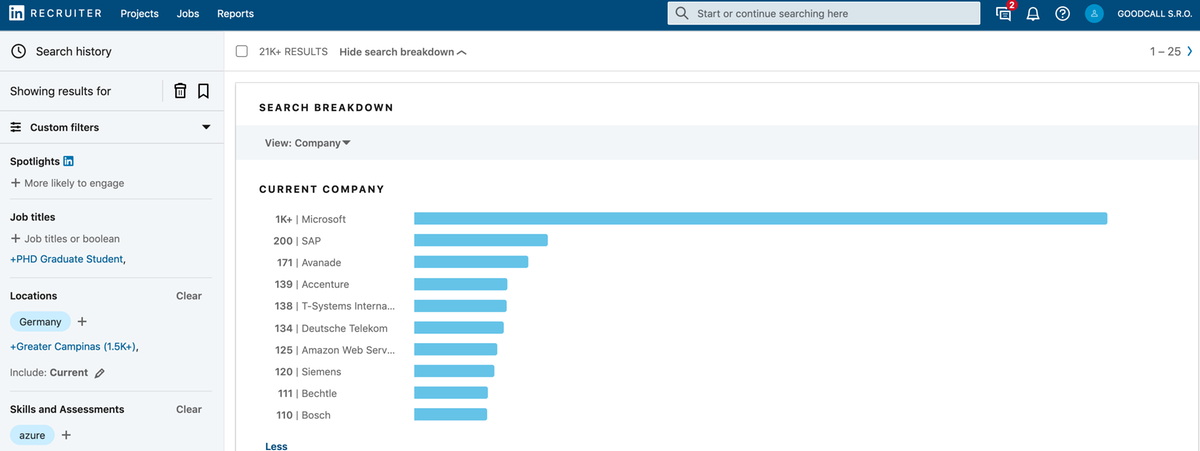Screen dimensions: 1200x451
Task: Click the Job titles section heading
Action: click(x=32, y=217)
